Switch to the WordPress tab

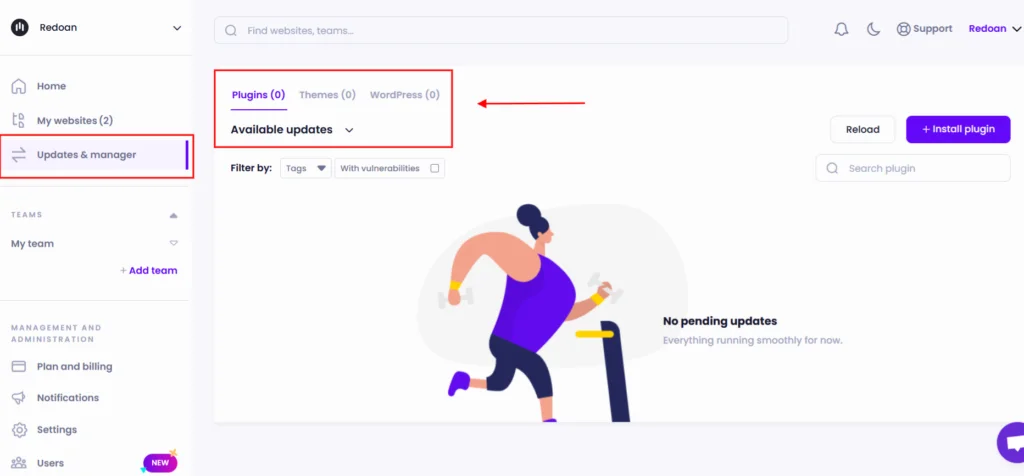click(x=405, y=95)
